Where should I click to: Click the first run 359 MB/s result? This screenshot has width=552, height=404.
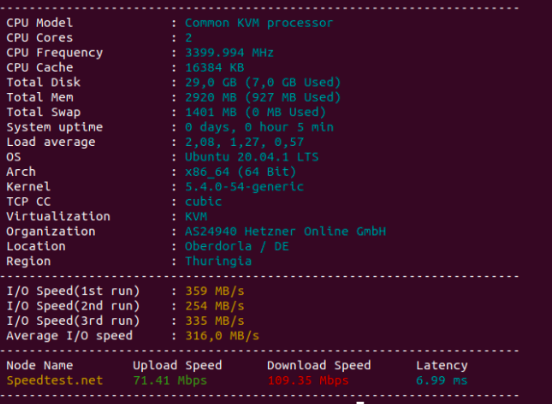[x=215, y=291]
